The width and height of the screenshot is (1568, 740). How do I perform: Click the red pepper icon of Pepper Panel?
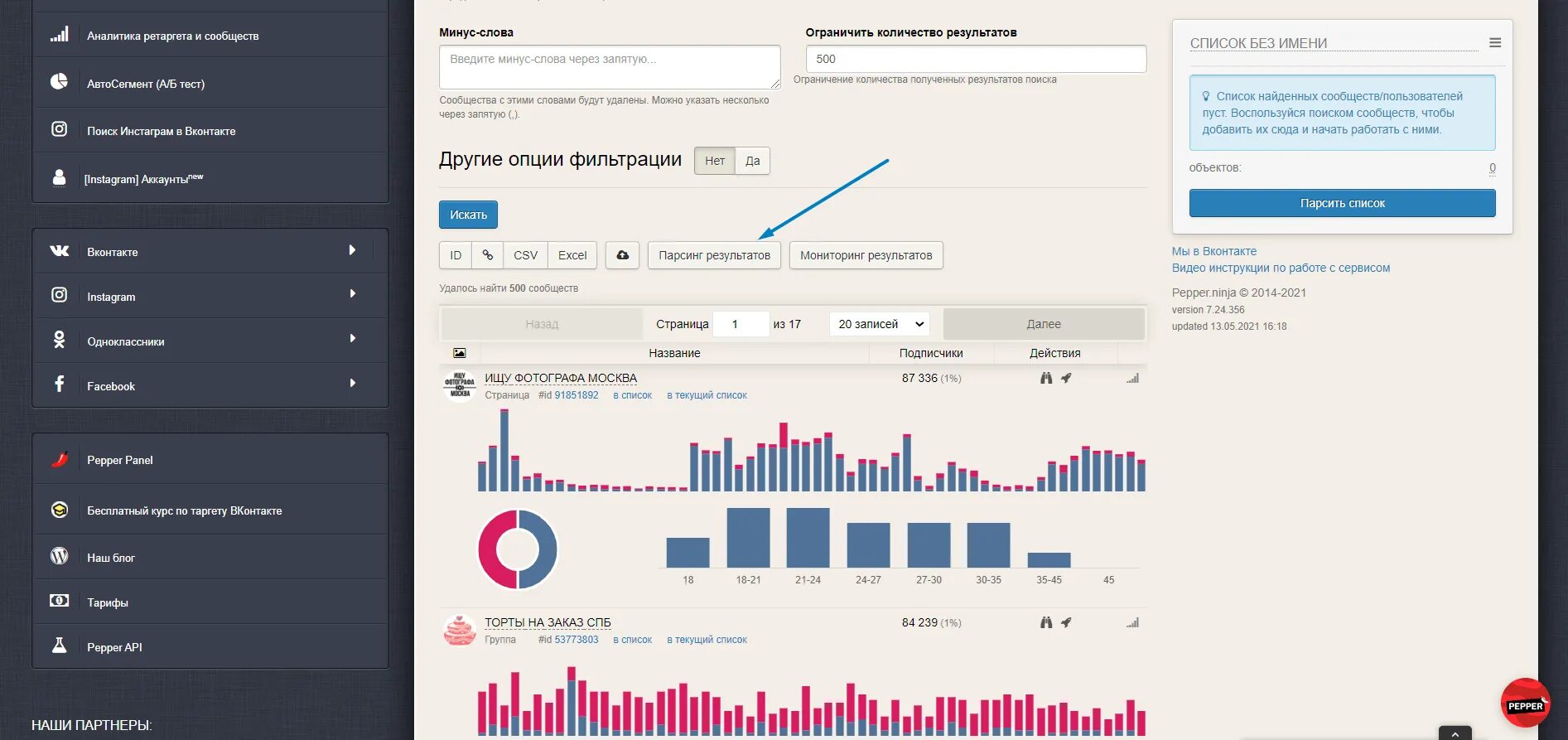pos(59,459)
